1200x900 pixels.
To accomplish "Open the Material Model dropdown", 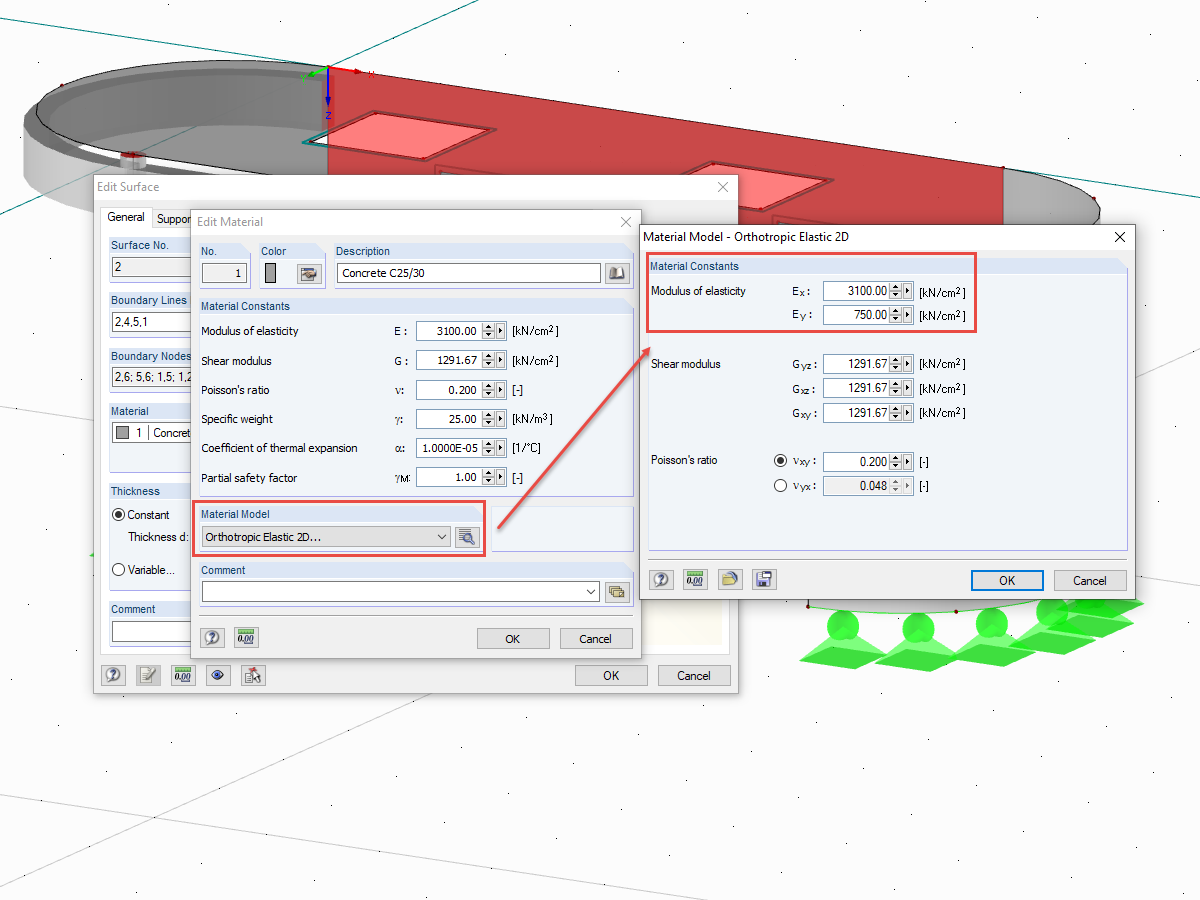I will [x=440, y=537].
